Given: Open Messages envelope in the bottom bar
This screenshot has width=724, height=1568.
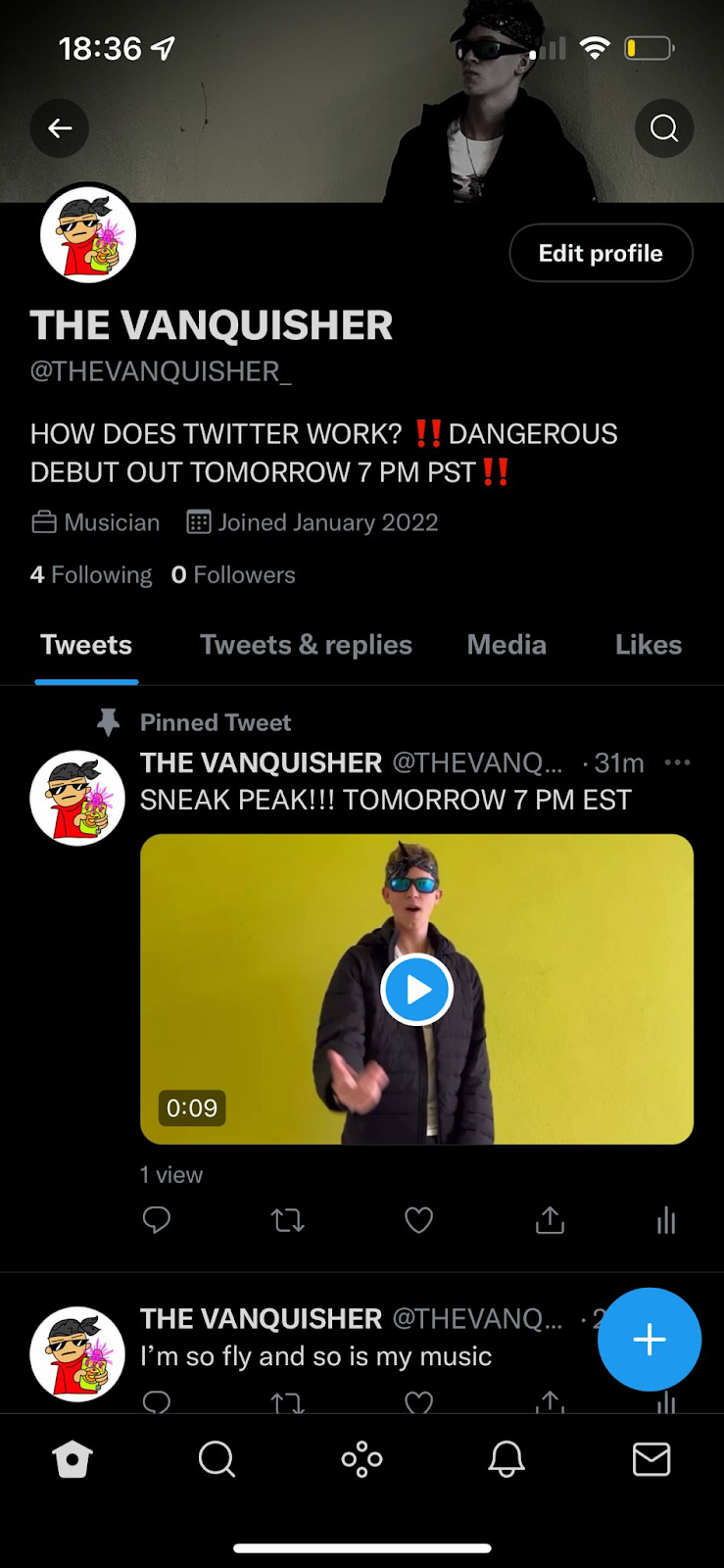Looking at the screenshot, I should (x=652, y=1459).
